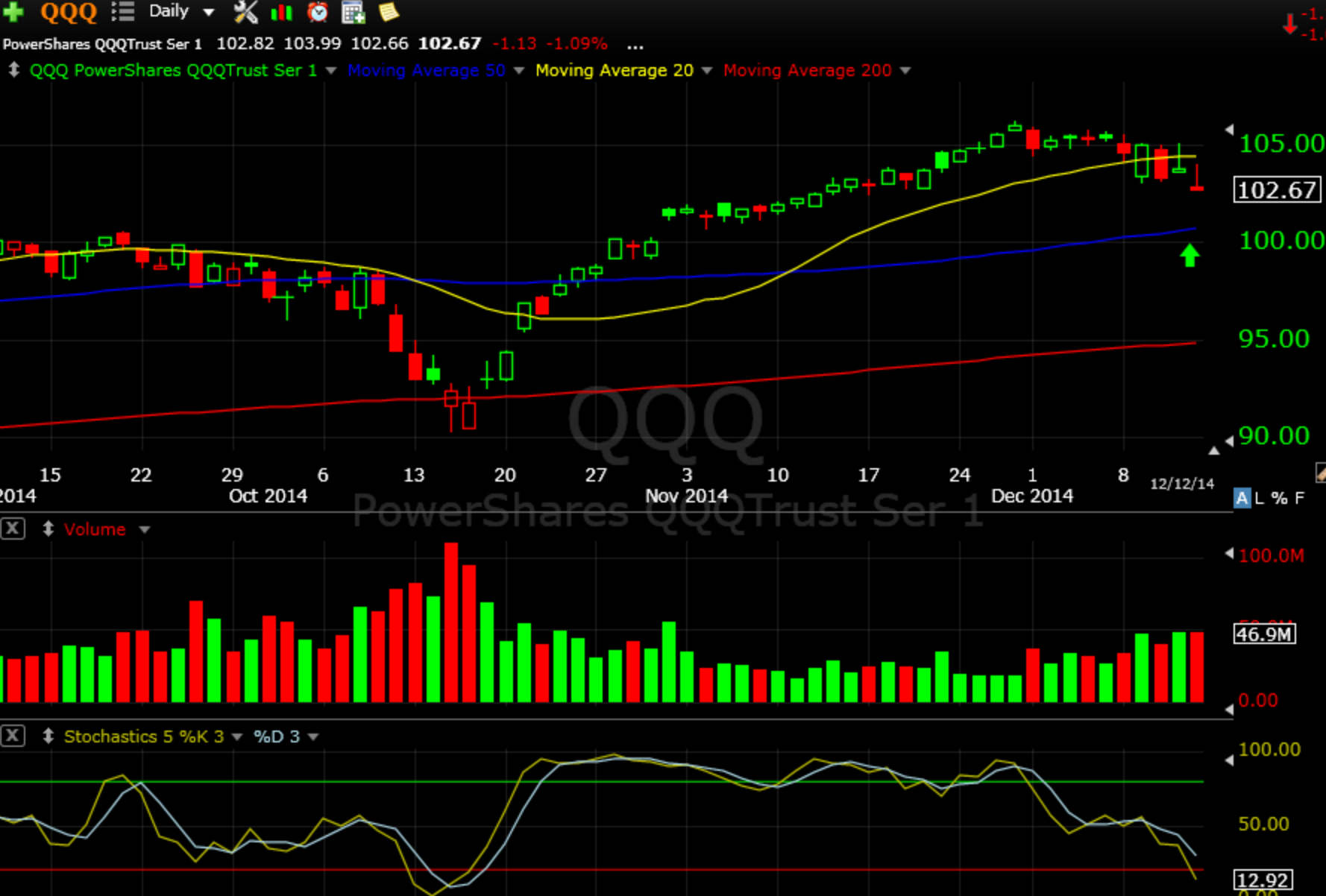1326x896 pixels.
Task: Close the Volume pane with X
Action: 13,529
